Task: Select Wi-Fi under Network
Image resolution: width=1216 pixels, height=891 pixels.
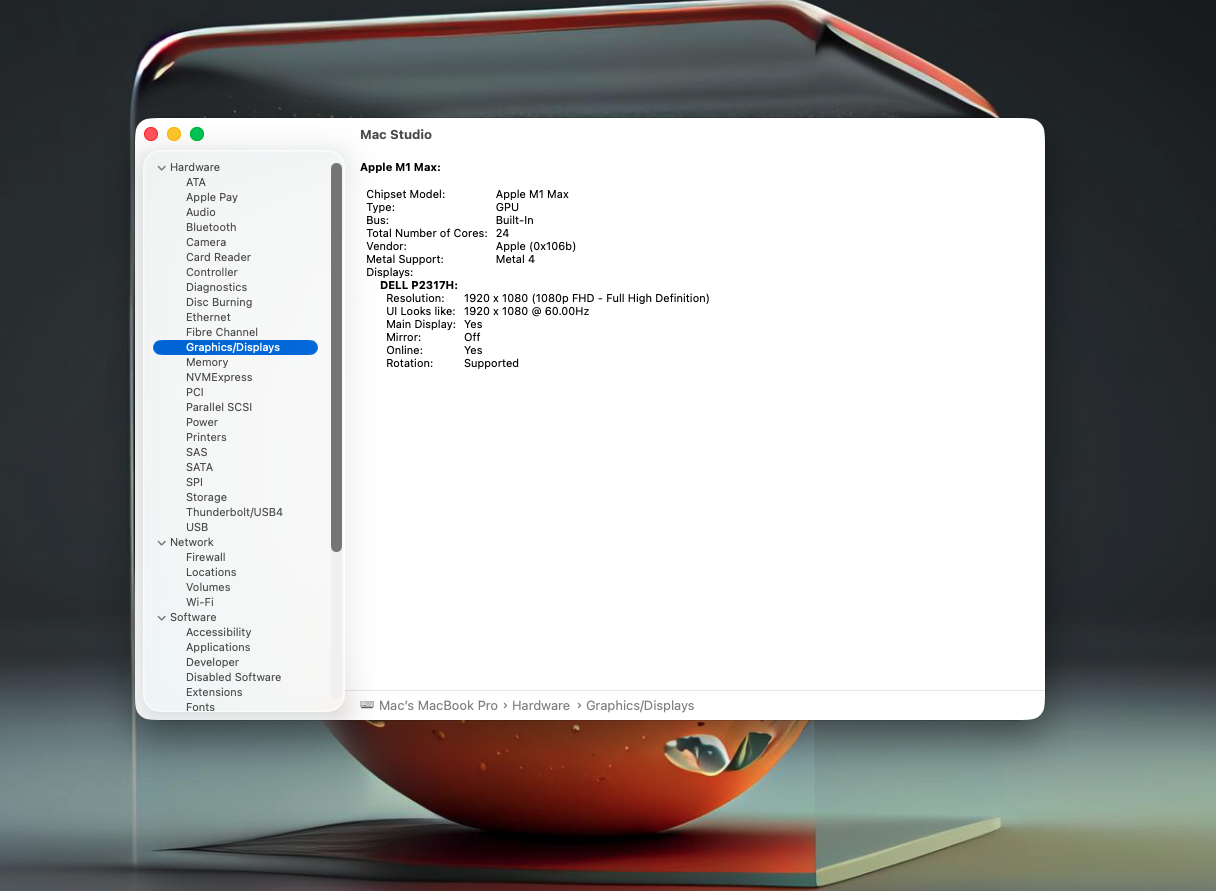Action: click(199, 602)
